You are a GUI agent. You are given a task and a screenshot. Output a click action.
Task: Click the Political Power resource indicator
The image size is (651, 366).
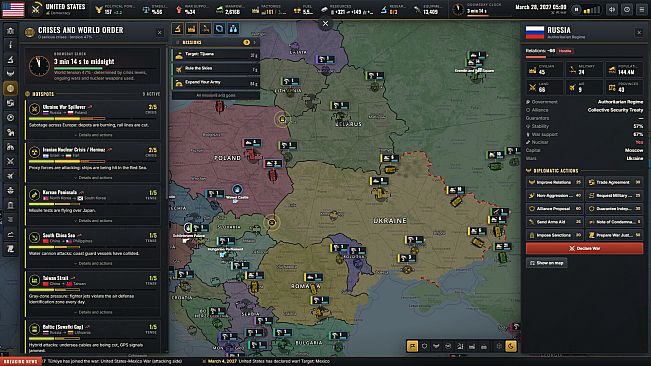pos(115,9)
